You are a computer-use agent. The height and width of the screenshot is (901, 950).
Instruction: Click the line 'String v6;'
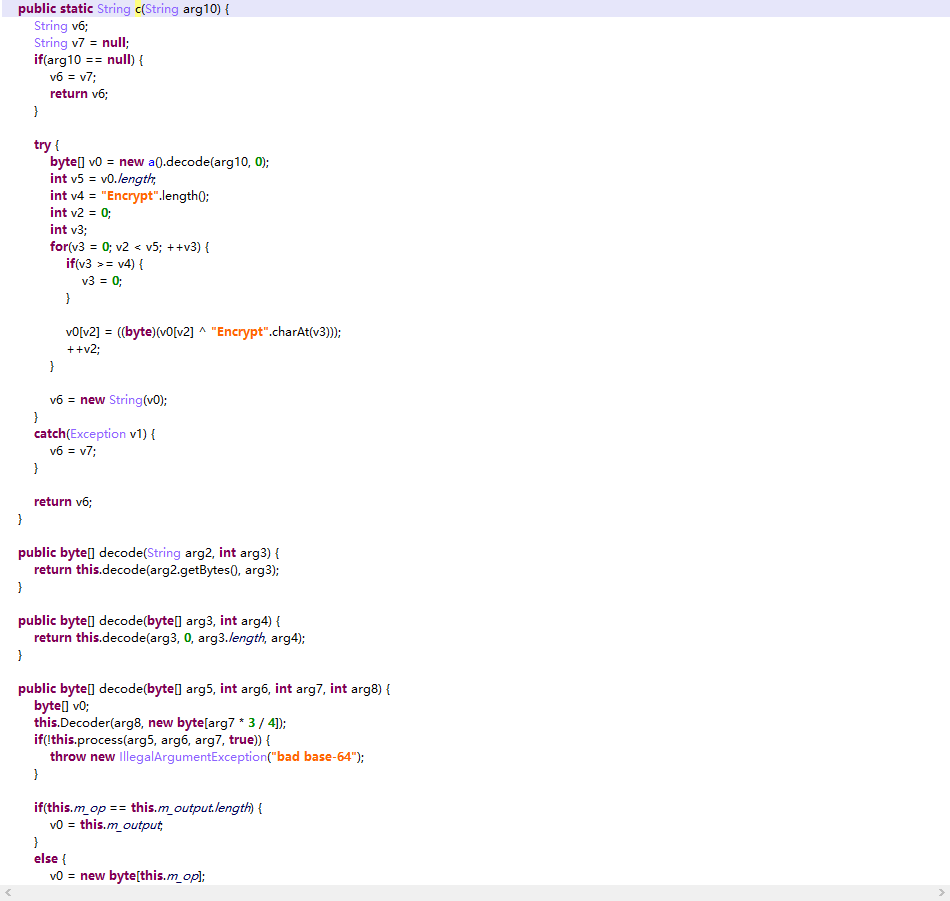(61, 26)
